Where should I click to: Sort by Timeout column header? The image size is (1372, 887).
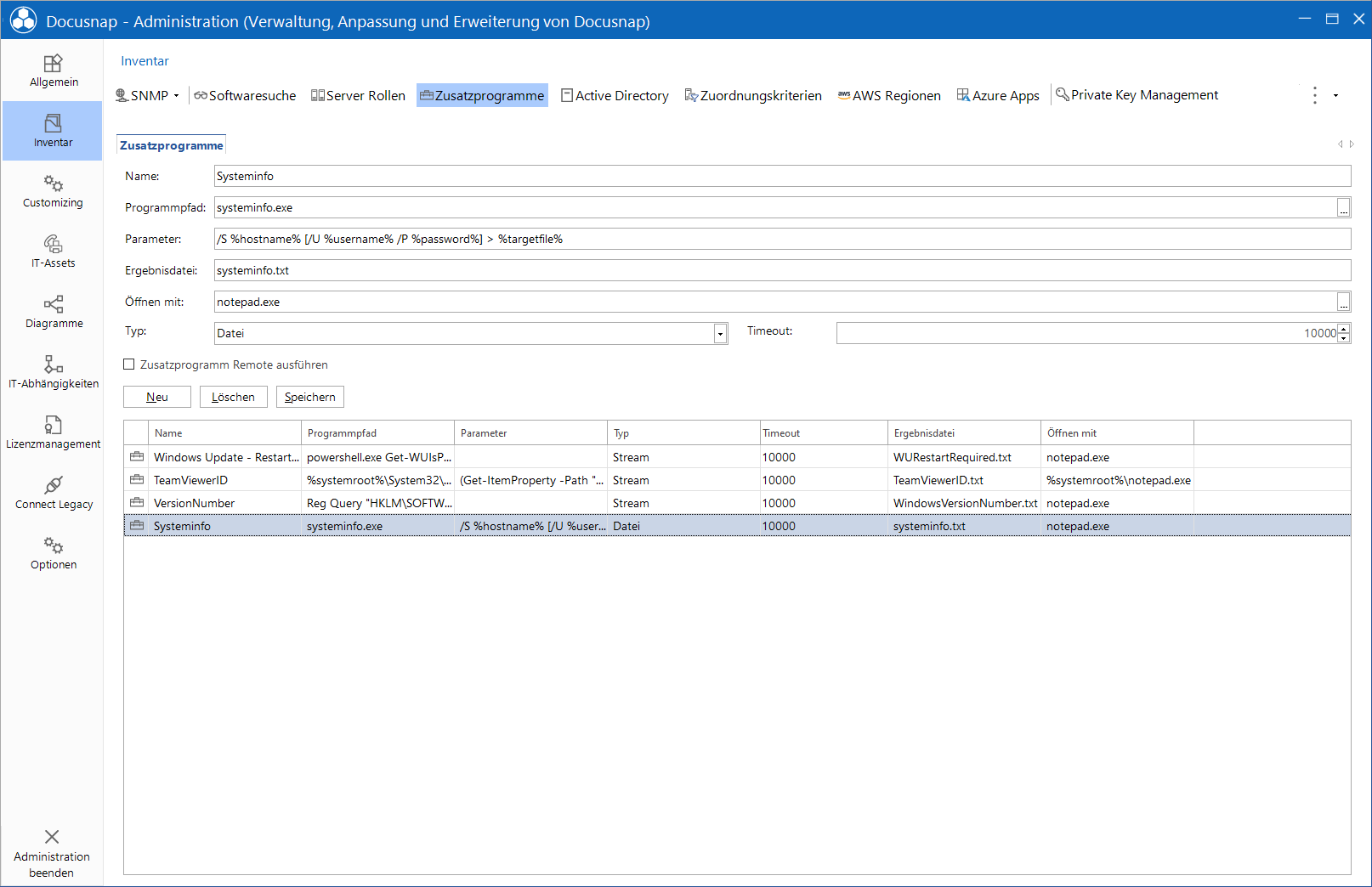(x=824, y=433)
